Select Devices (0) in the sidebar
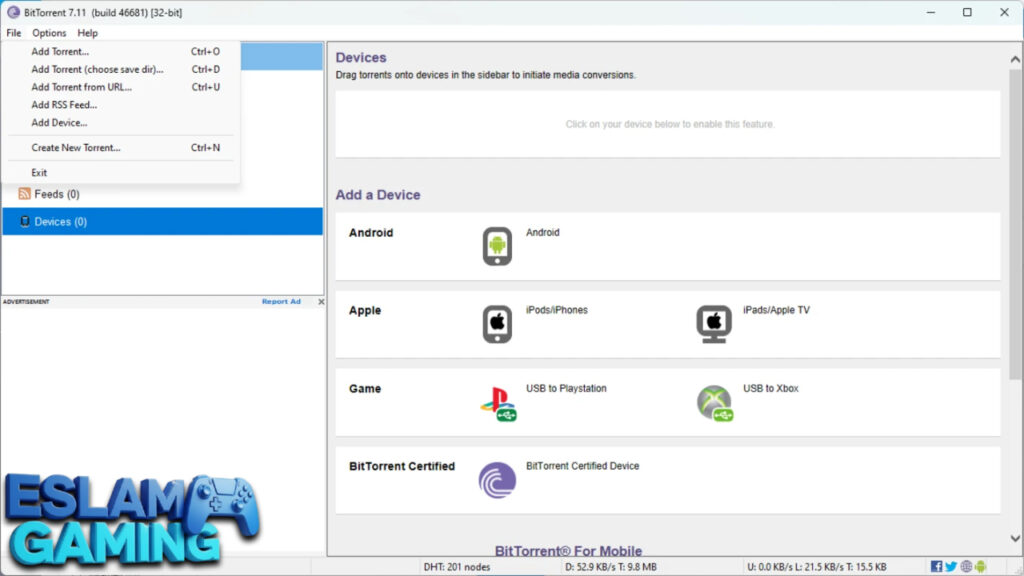The image size is (1024, 576). [162, 221]
